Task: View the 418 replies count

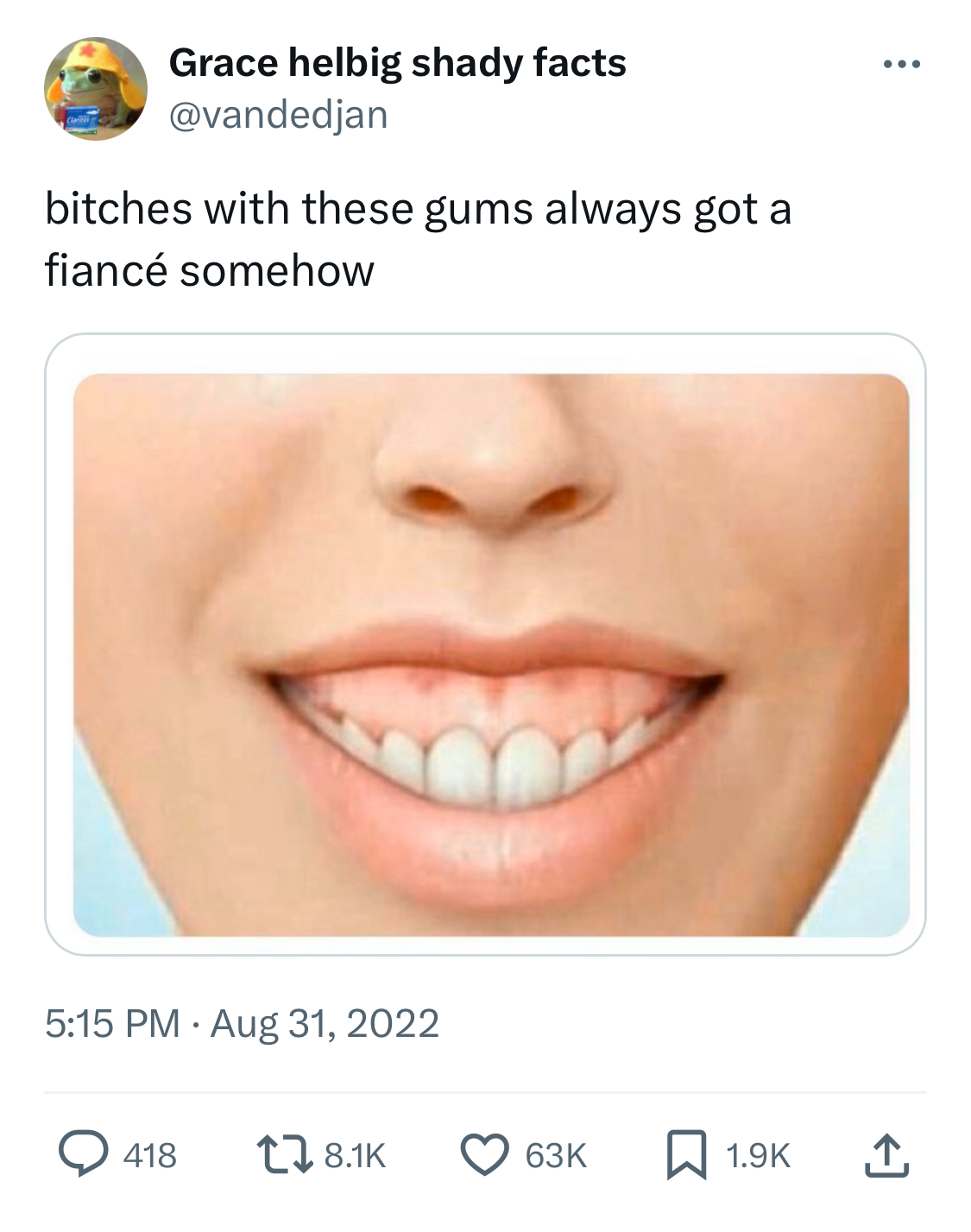Action: [150, 1156]
